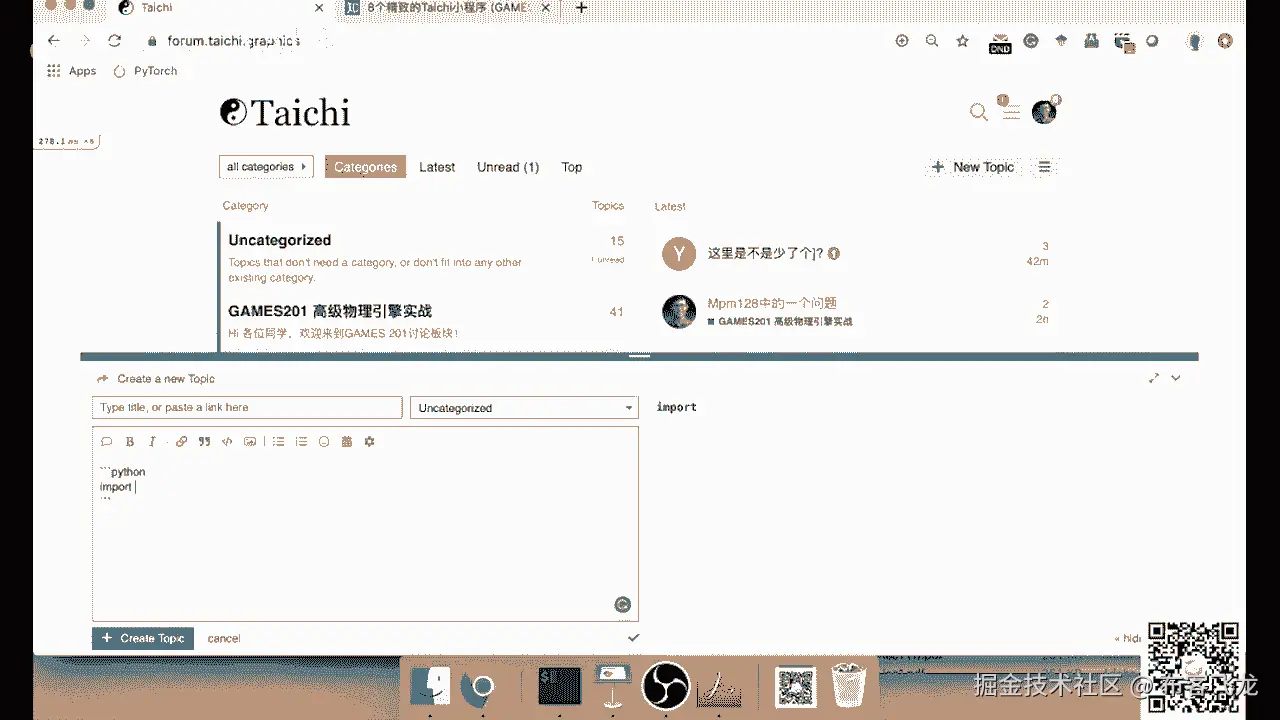
Task: Click the zoom out magnifier in address bar
Action: tap(932, 41)
